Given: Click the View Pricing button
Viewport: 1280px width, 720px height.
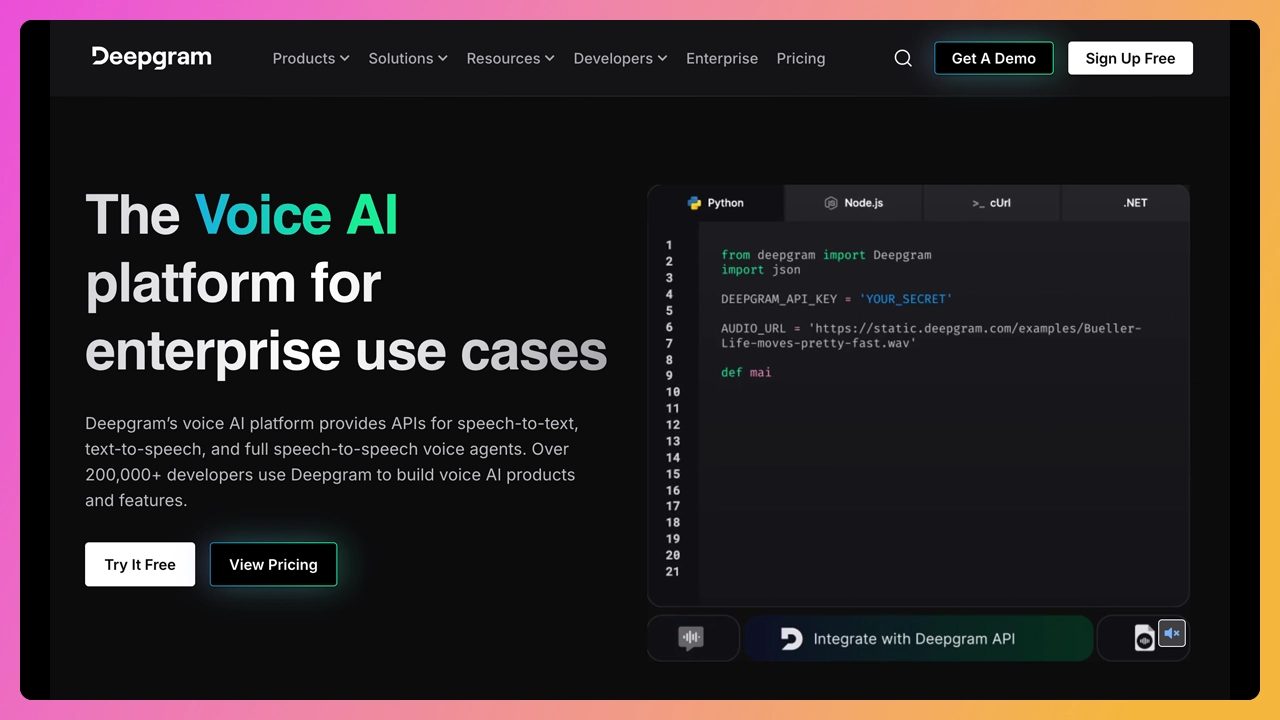Looking at the screenshot, I should point(273,564).
